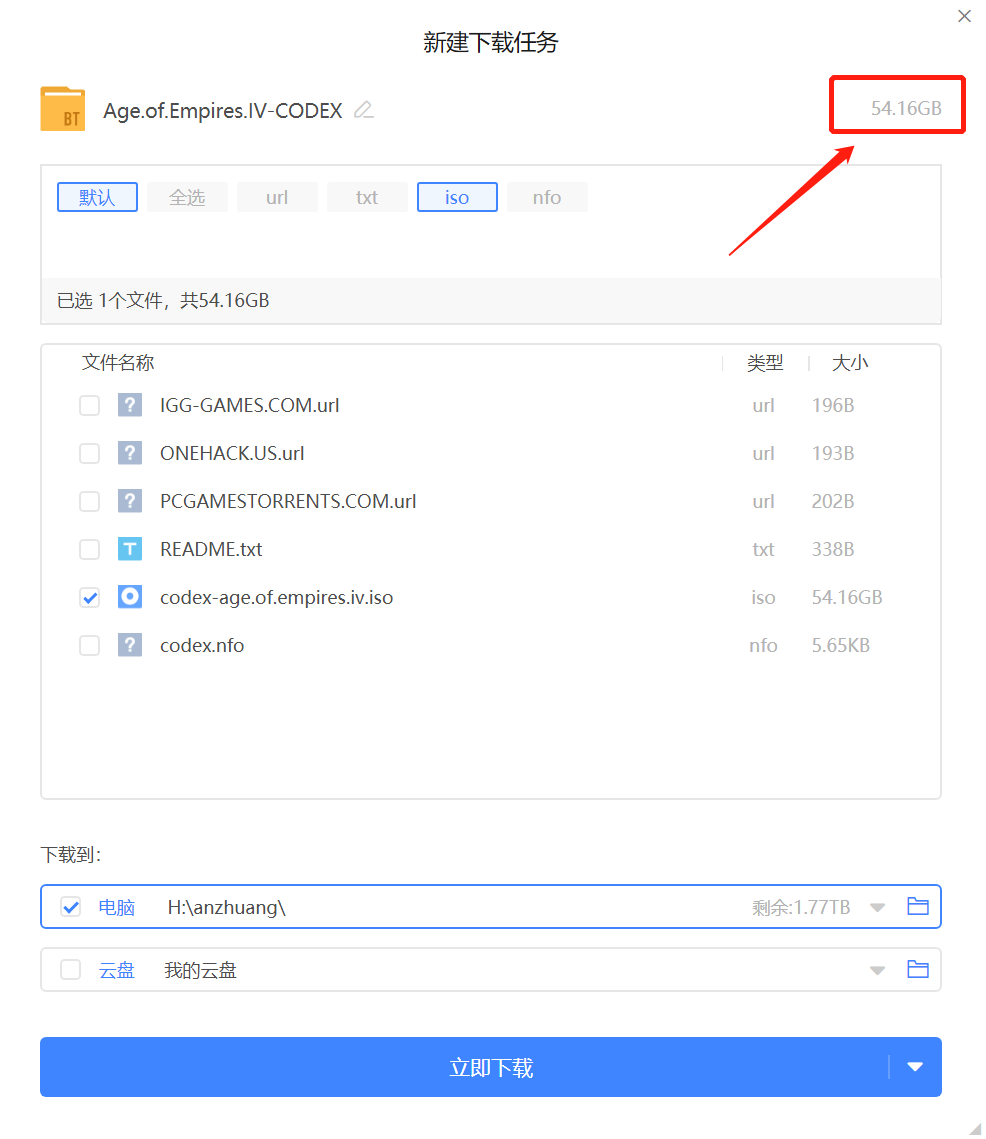
Task: Click the 剩余:1.77TB free space text
Action: click(801, 907)
